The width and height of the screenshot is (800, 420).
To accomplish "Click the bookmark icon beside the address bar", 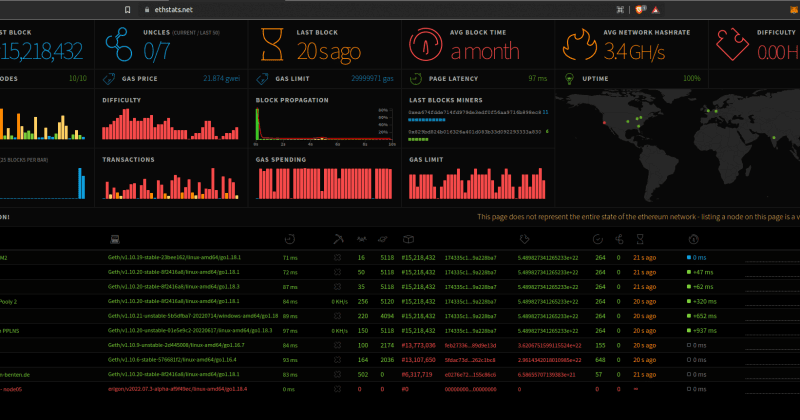I will tap(128, 9).
